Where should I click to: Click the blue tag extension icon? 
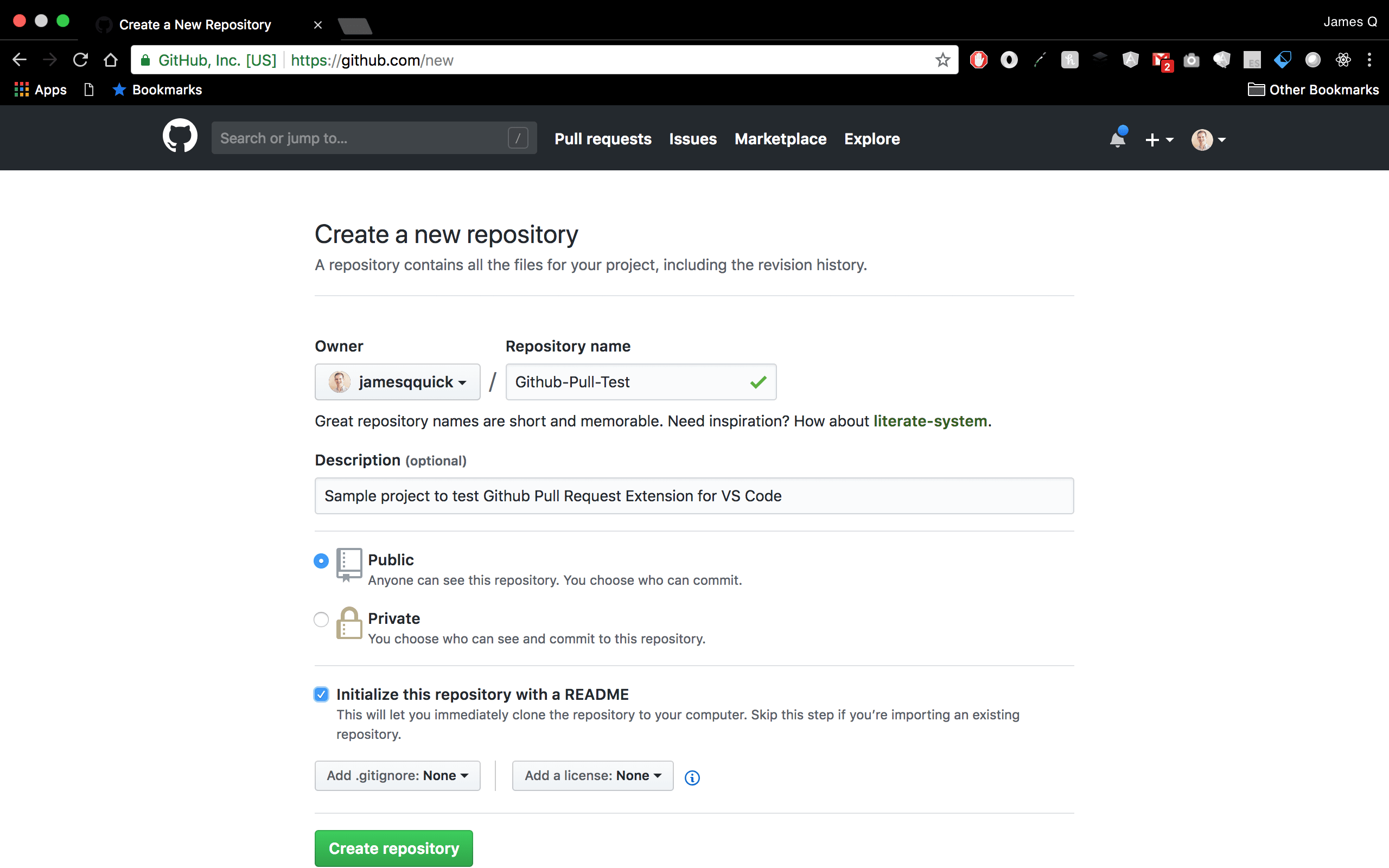tap(1282, 60)
